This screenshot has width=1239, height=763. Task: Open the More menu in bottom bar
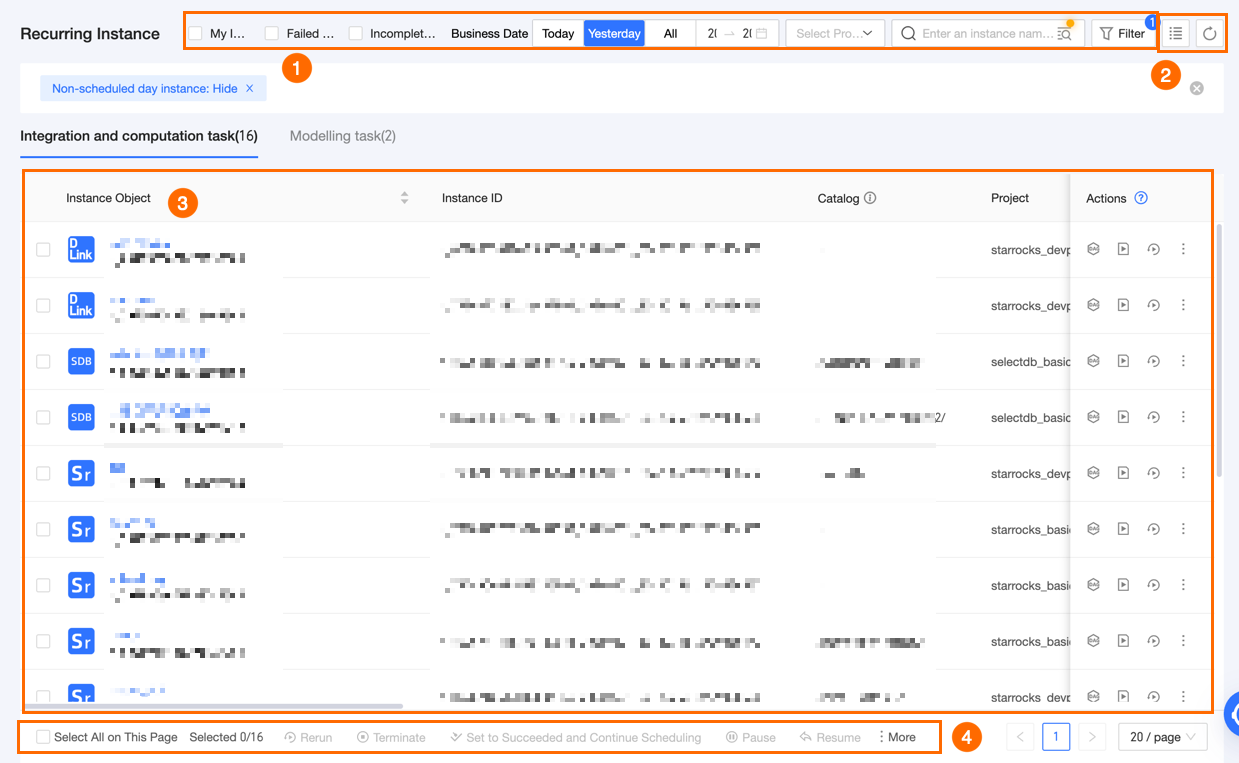[896, 737]
